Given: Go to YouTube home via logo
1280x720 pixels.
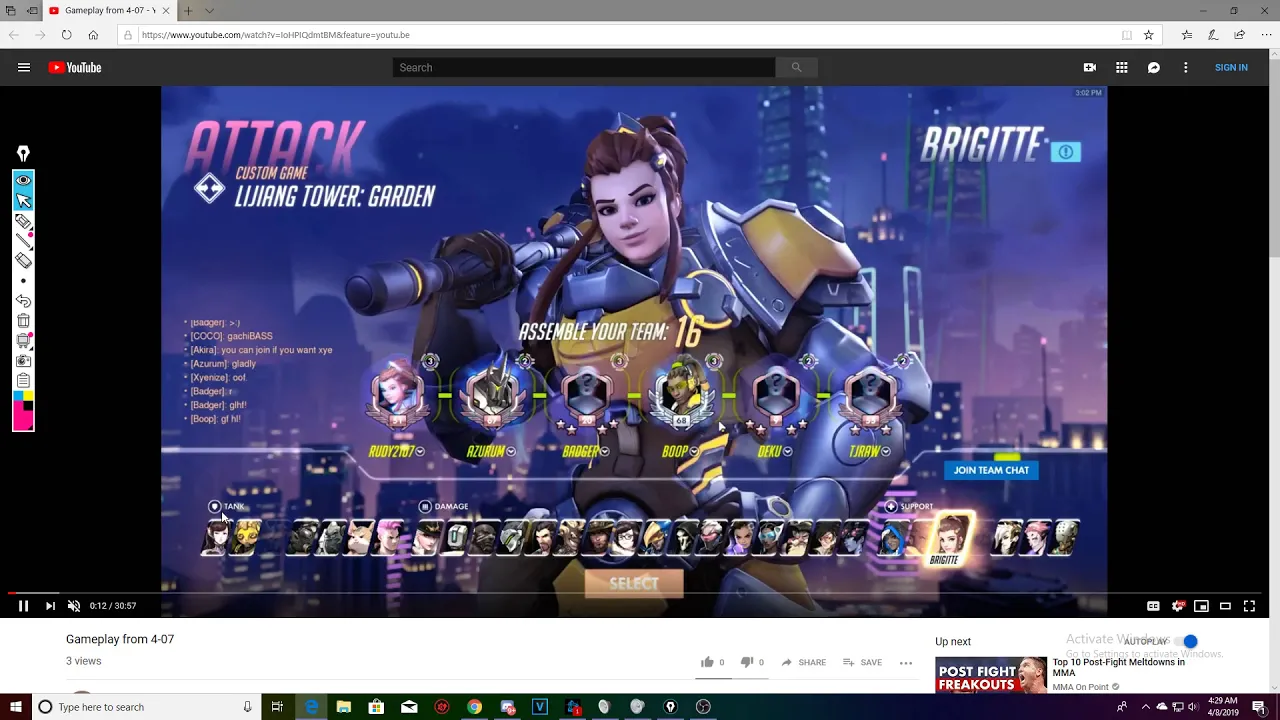Looking at the screenshot, I should click(75, 68).
